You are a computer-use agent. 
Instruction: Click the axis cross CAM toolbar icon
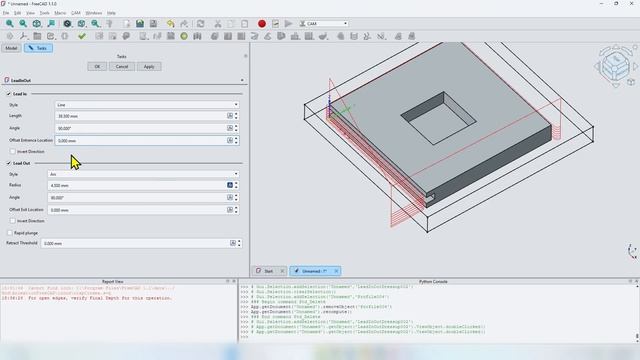(x=23, y=36)
